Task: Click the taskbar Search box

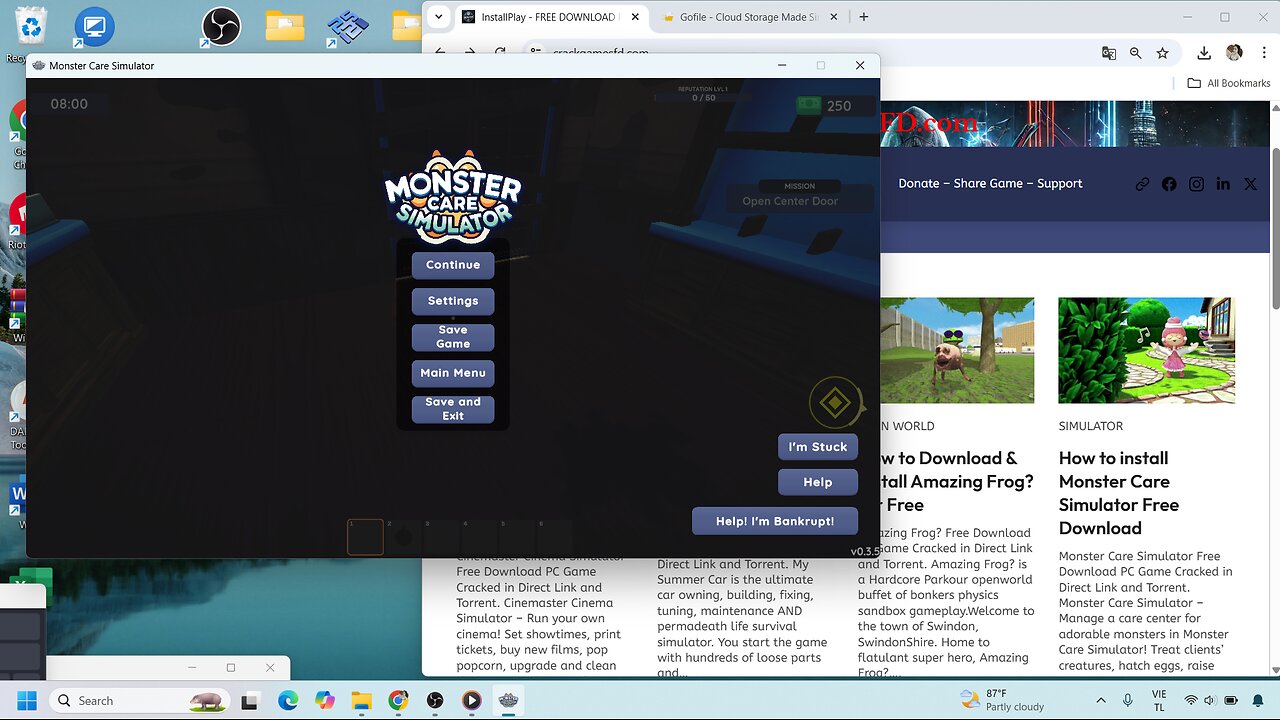Action: click(x=140, y=700)
